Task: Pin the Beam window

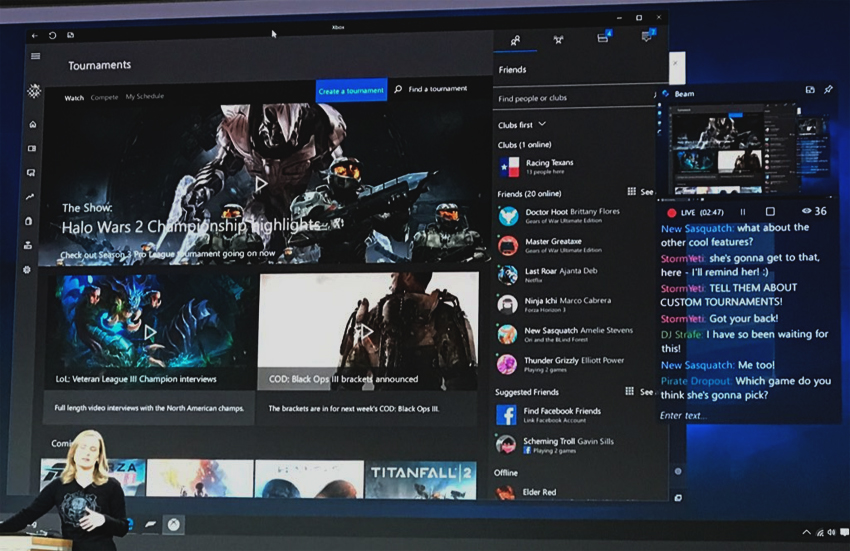Action: click(827, 90)
